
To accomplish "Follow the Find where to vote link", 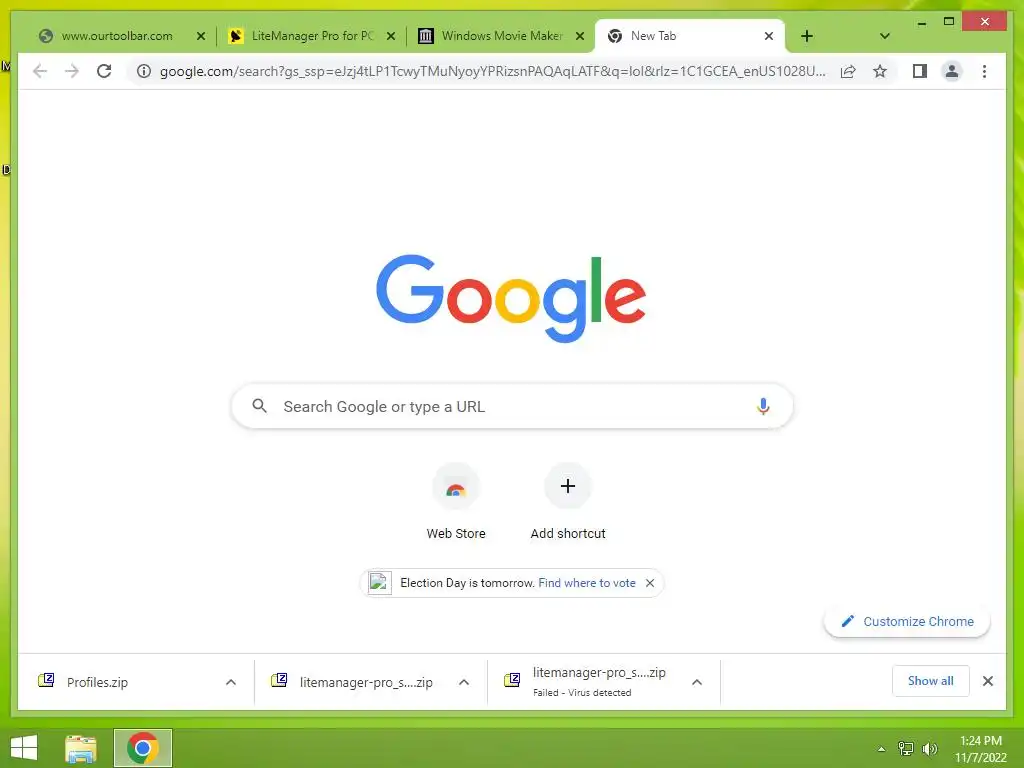I will click(x=586, y=583).
